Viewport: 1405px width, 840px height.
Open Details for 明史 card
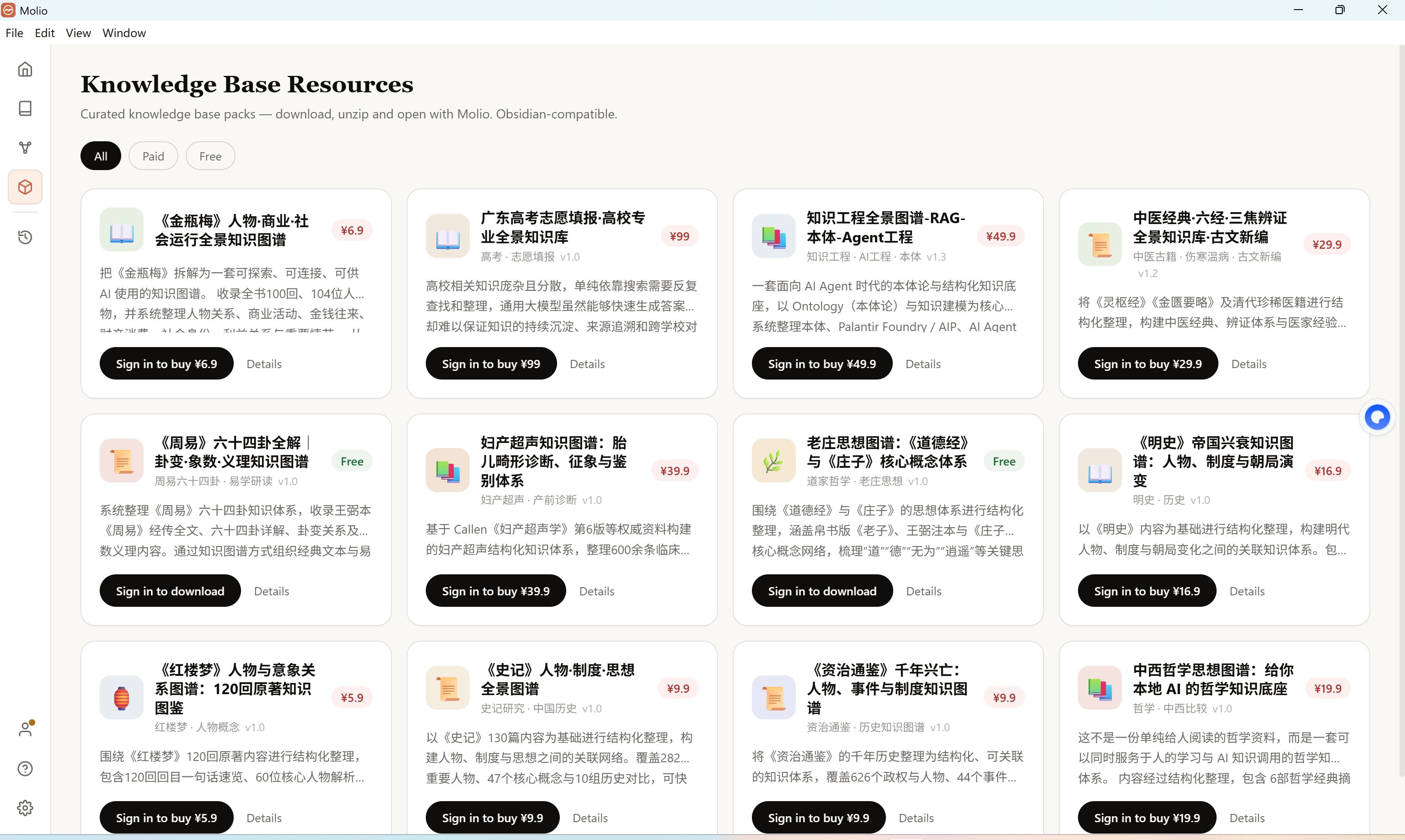pos(1247,591)
